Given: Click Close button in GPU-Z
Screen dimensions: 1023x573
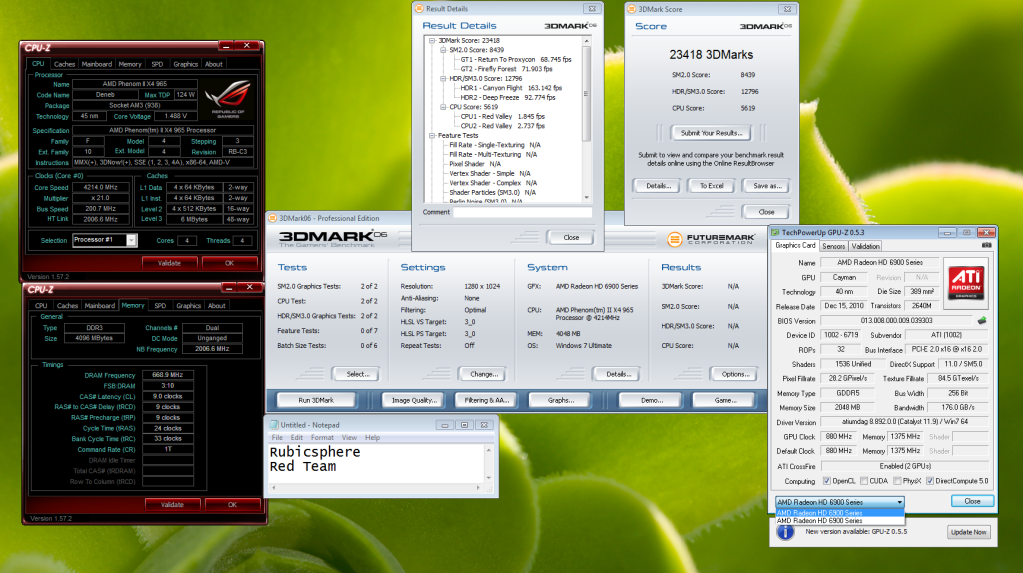Looking at the screenshot, I should pyautogui.click(x=972, y=501).
